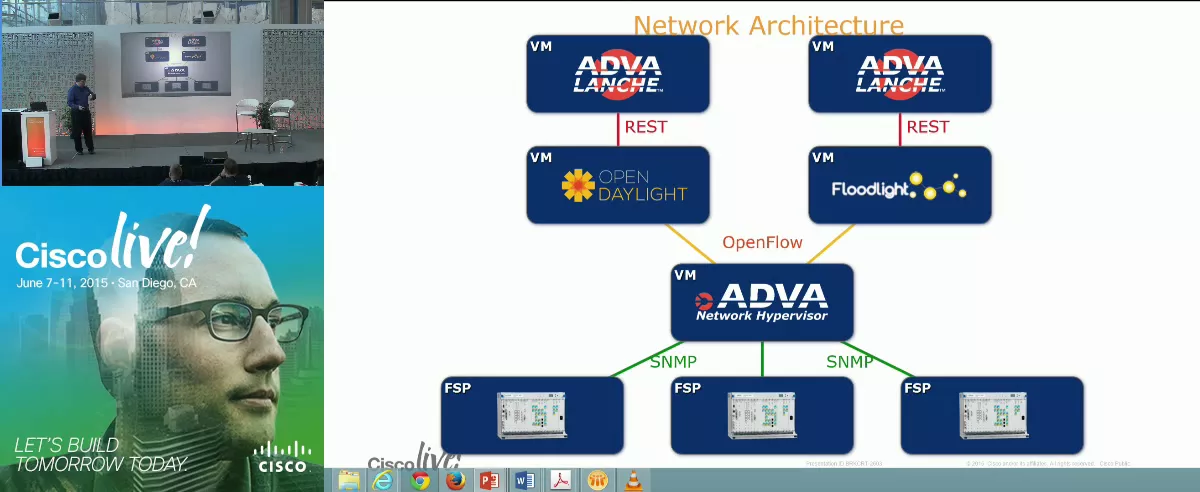Click the OpenFlow label
Viewport: 1200px width, 492px height.
[x=764, y=243]
